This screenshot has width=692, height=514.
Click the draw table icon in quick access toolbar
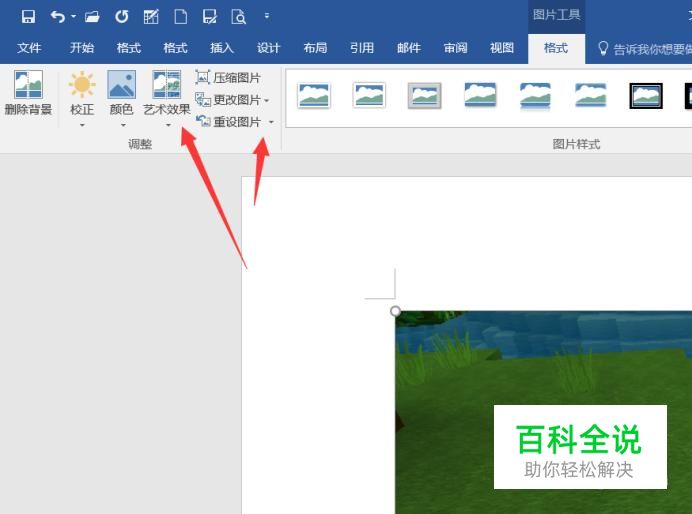pos(151,17)
